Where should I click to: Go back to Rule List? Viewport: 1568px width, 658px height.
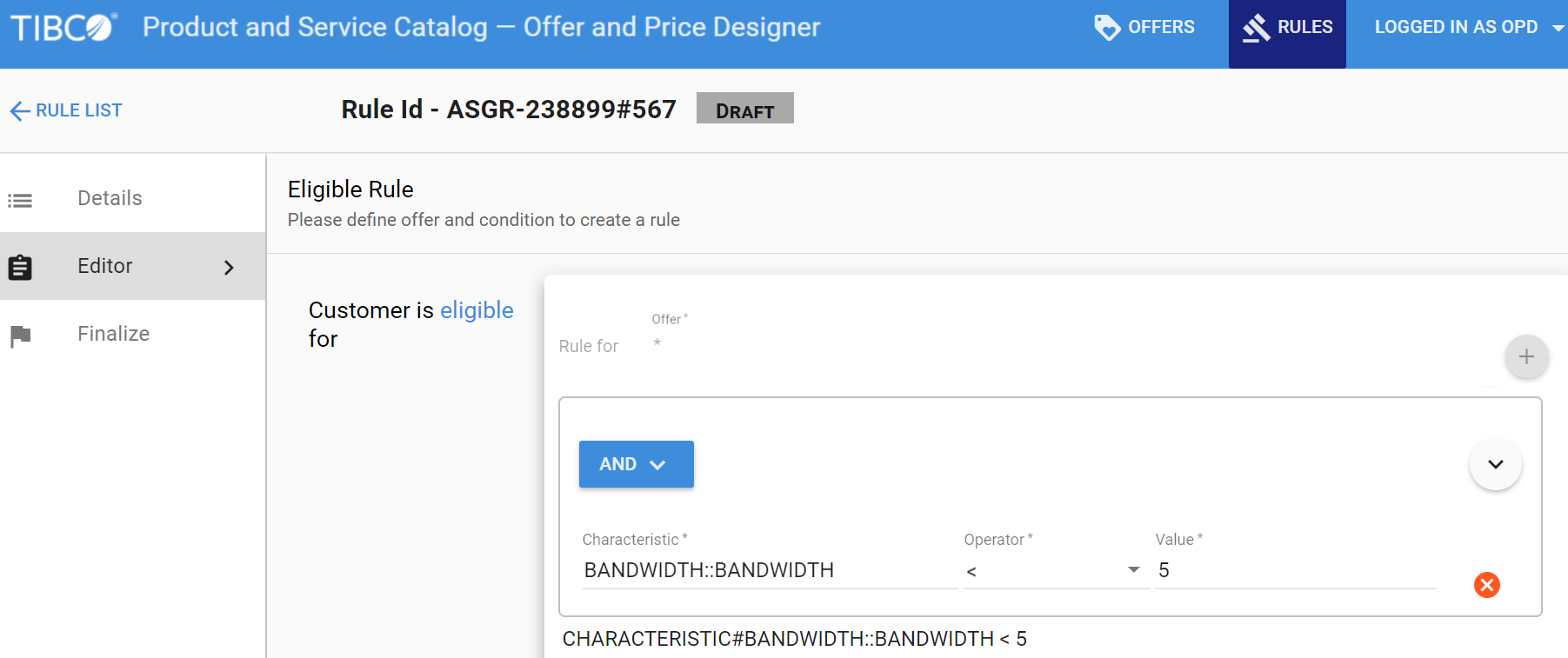pos(78,110)
